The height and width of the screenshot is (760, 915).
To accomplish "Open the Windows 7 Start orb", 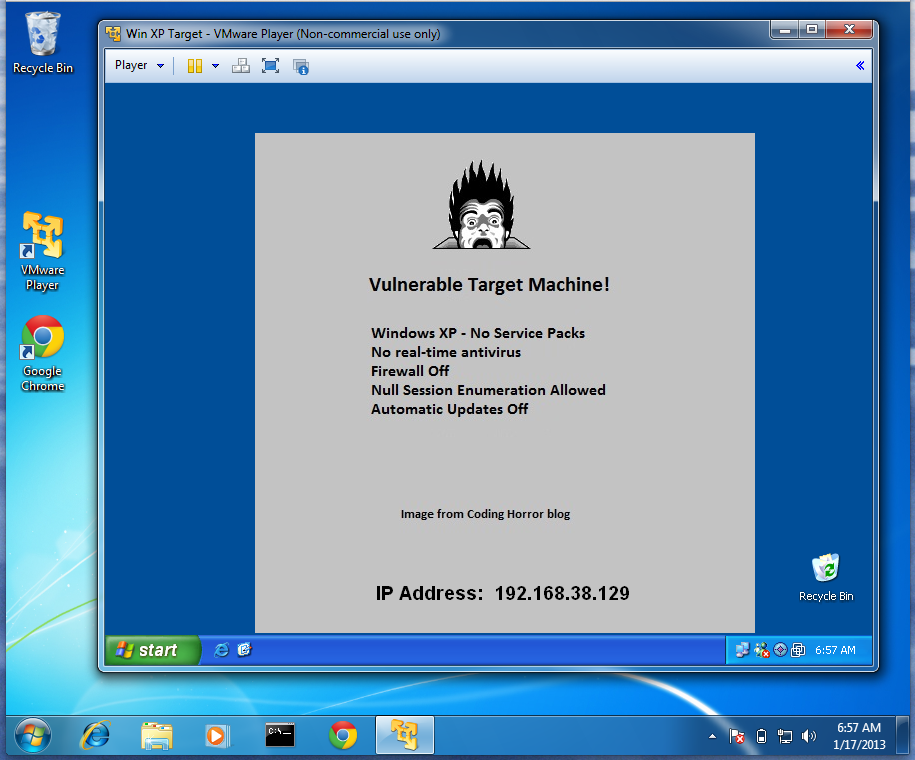I will (33, 736).
